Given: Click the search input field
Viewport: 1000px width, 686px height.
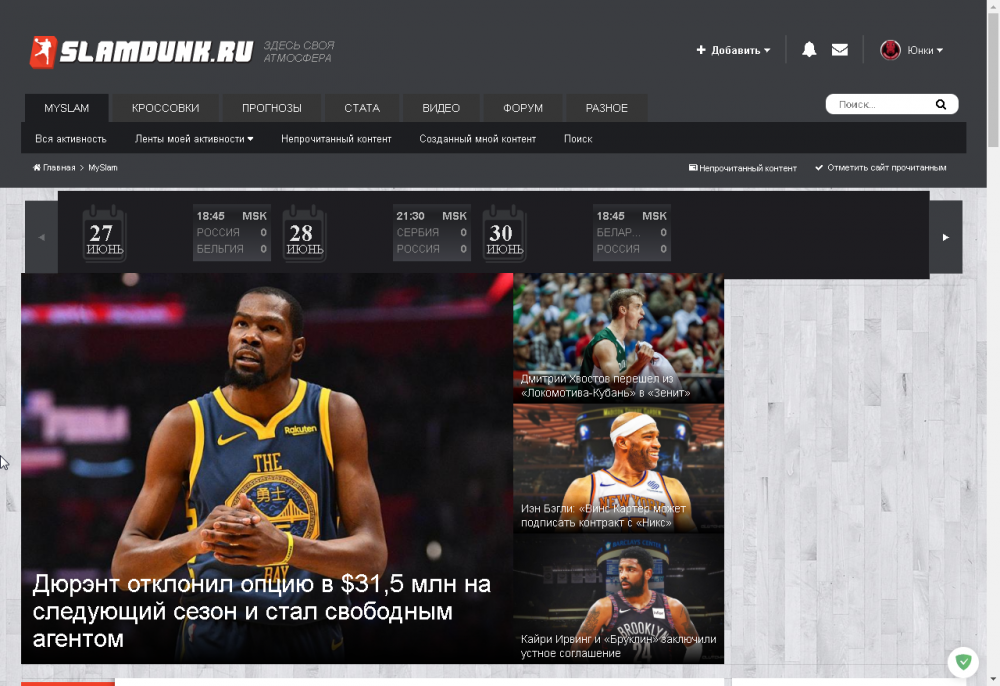Looking at the screenshot, I should [x=880, y=105].
